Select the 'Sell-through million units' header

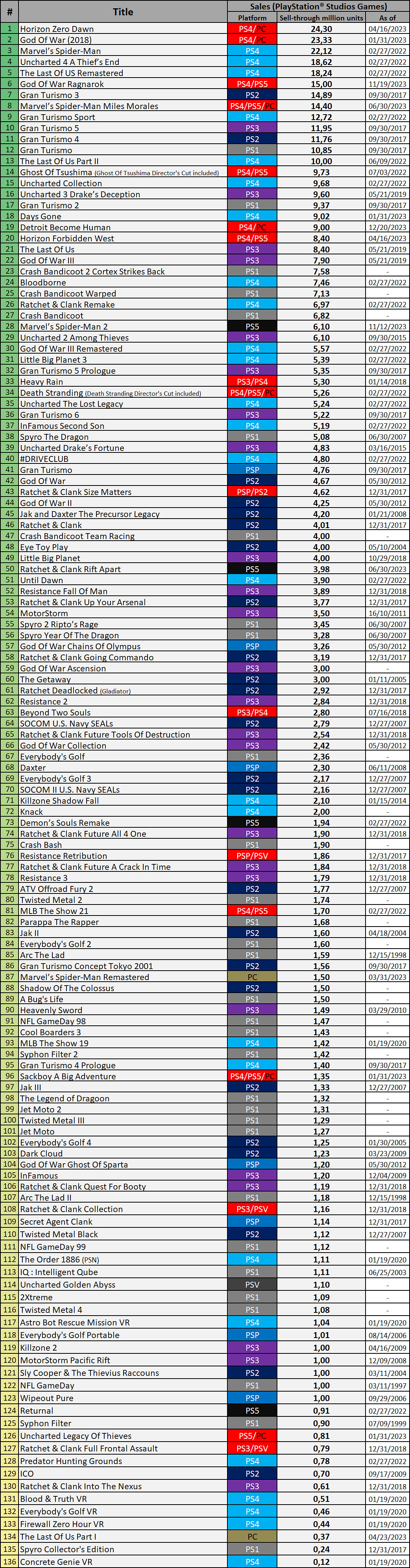click(x=321, y=18)
